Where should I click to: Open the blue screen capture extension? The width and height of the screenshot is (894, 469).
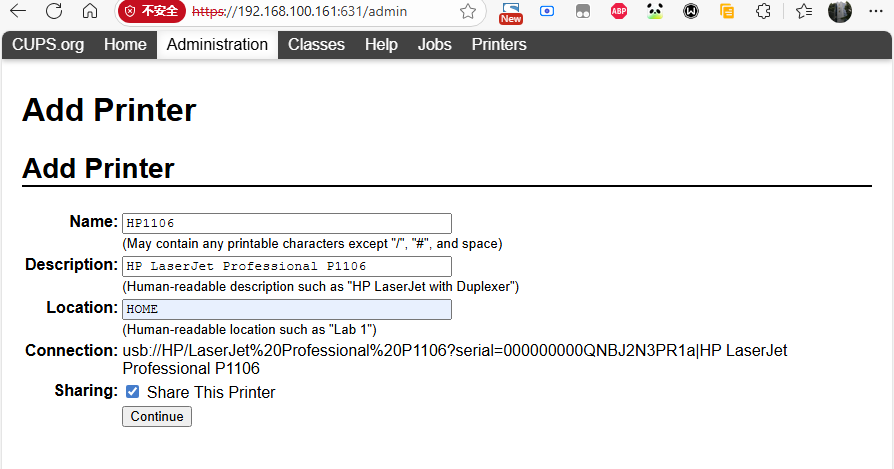tap(547, 11)
